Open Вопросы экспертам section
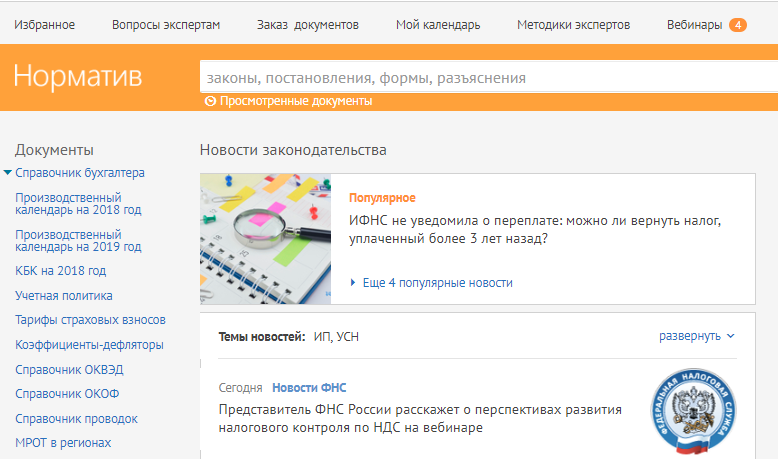The height and width of the screenshot is (459, 778). point(166,25)
